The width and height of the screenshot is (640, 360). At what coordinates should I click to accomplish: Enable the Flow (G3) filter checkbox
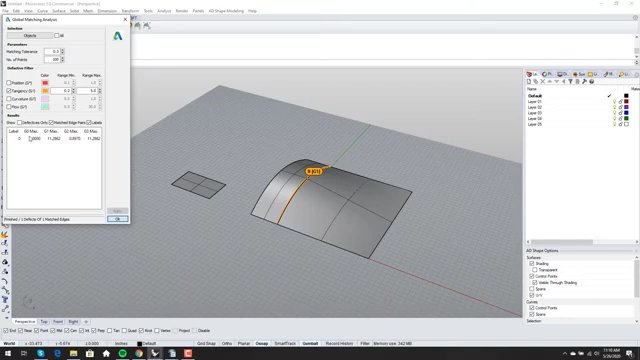[x=9, y=107]
